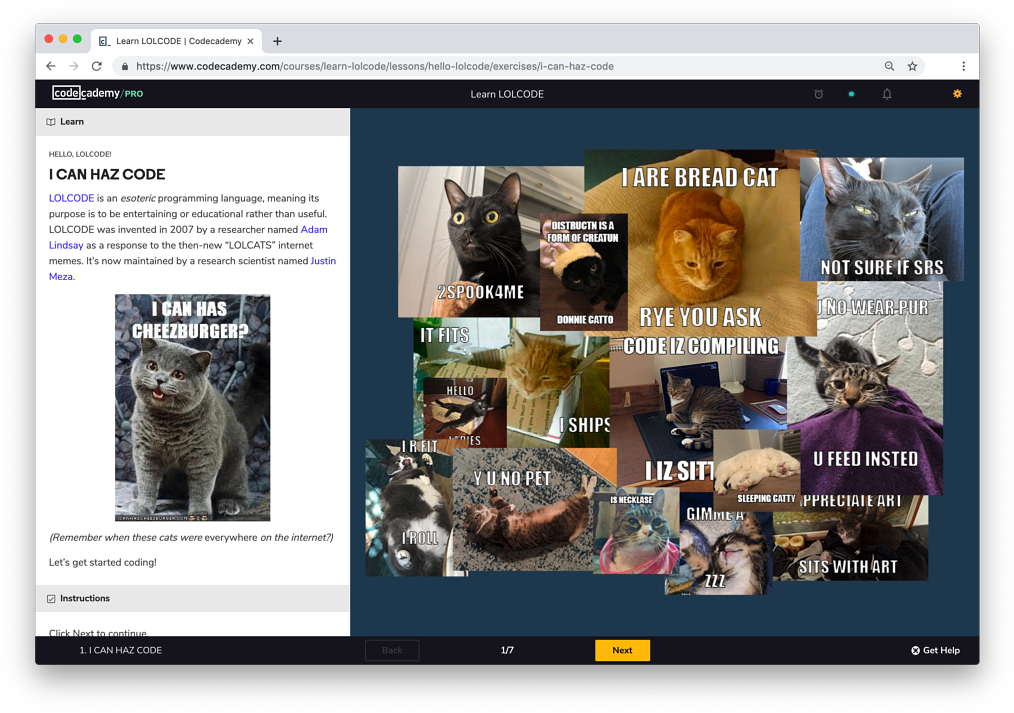Open notifications bell
This screenshot has height=713, width=1014.
[x=887, y=94]
